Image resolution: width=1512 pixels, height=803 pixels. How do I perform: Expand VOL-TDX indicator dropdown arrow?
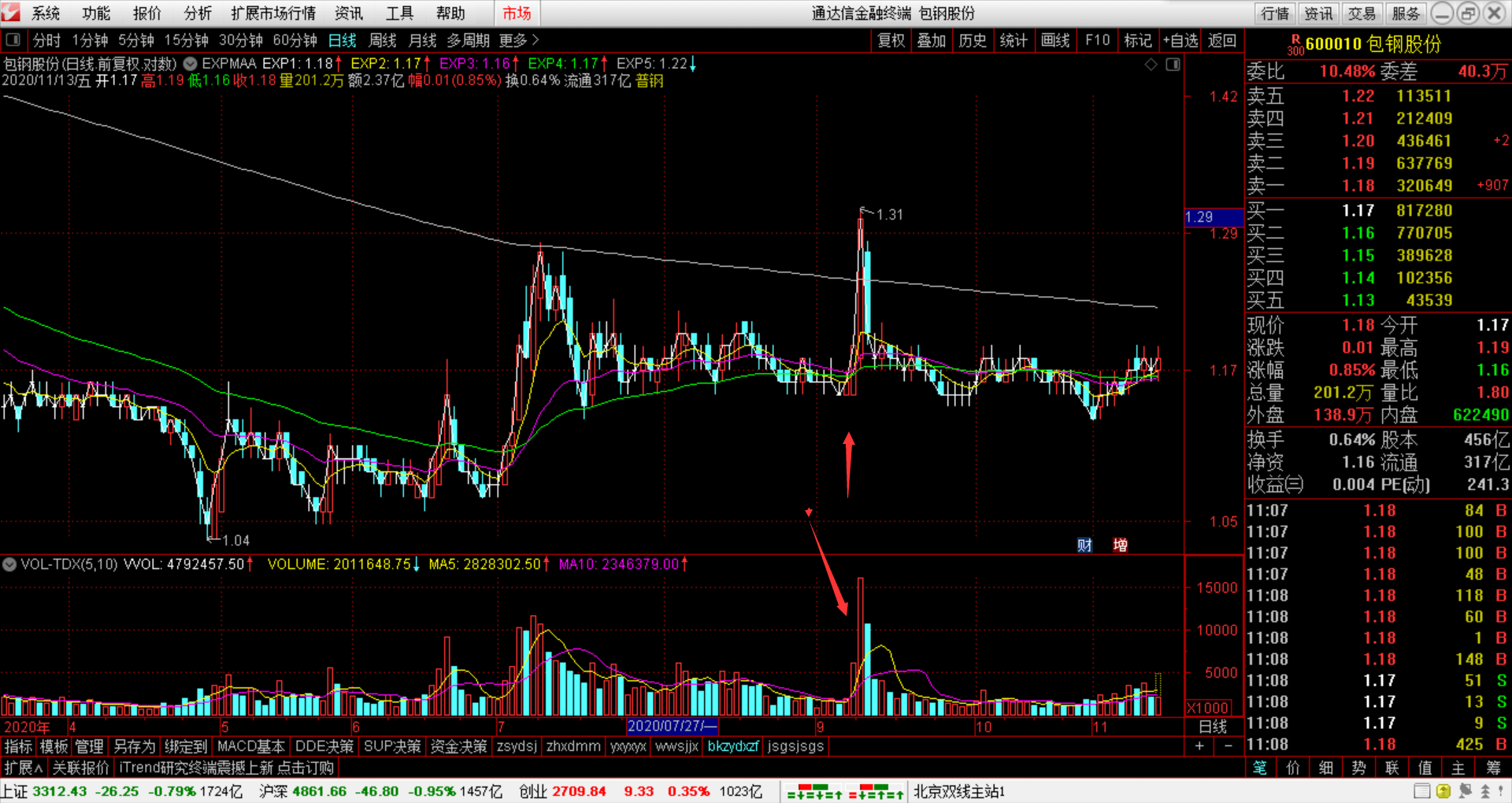[x=9, y=564]
